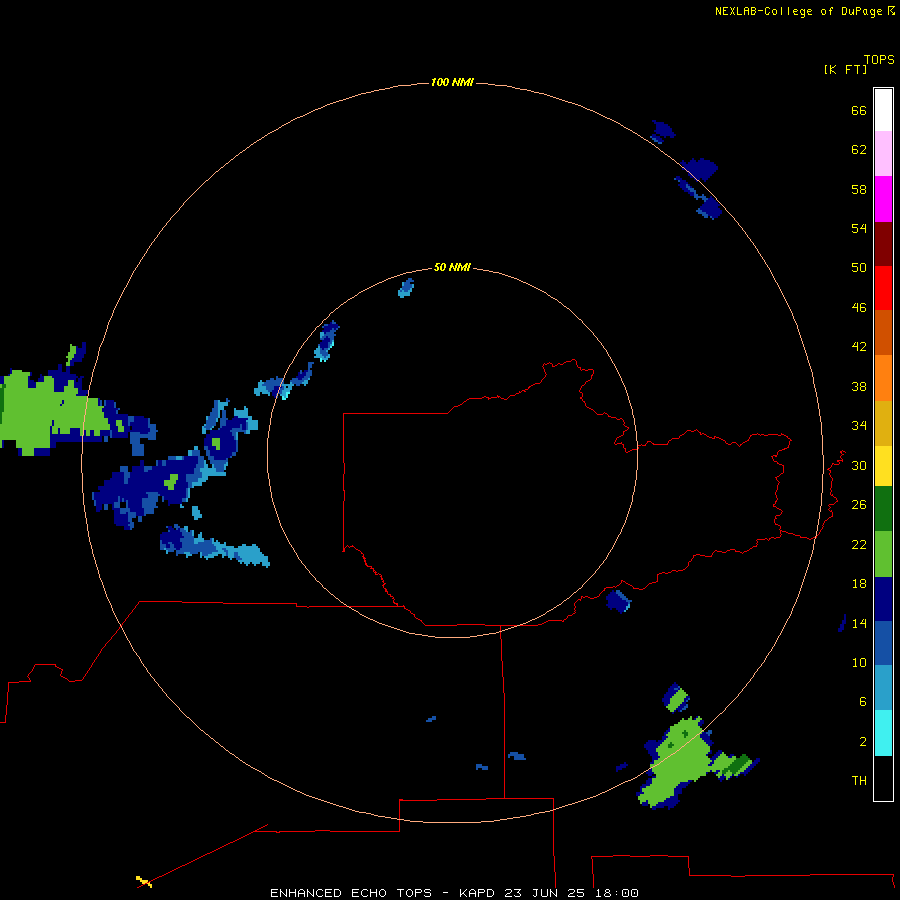Select the 38 legend value
Image resolution: width=900 pixels, height=900 pixels.
click(859, 386)
